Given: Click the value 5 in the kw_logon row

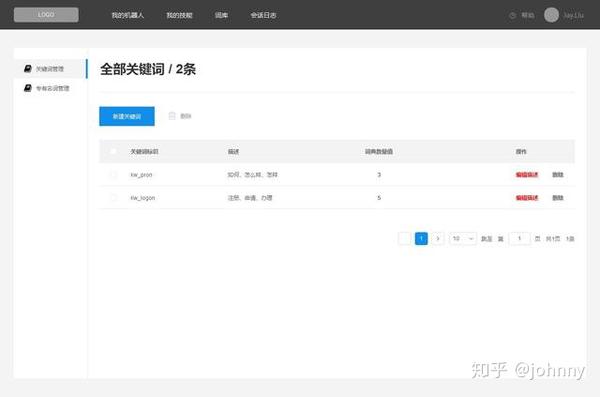Looking at the screenshot, I should pyautogui.click(x=379, y=198).
